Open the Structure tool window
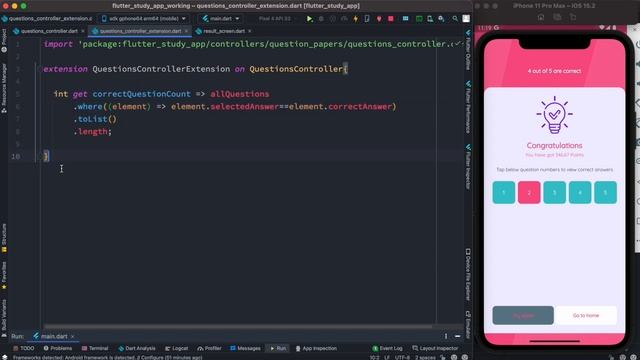The height and width of the screenshot is (360, 640). (4, 238)
